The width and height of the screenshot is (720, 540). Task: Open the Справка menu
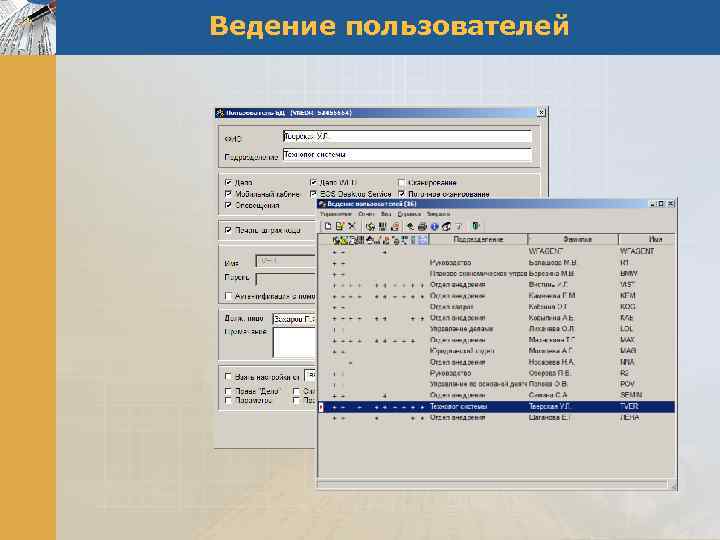[x=409, y=214]
